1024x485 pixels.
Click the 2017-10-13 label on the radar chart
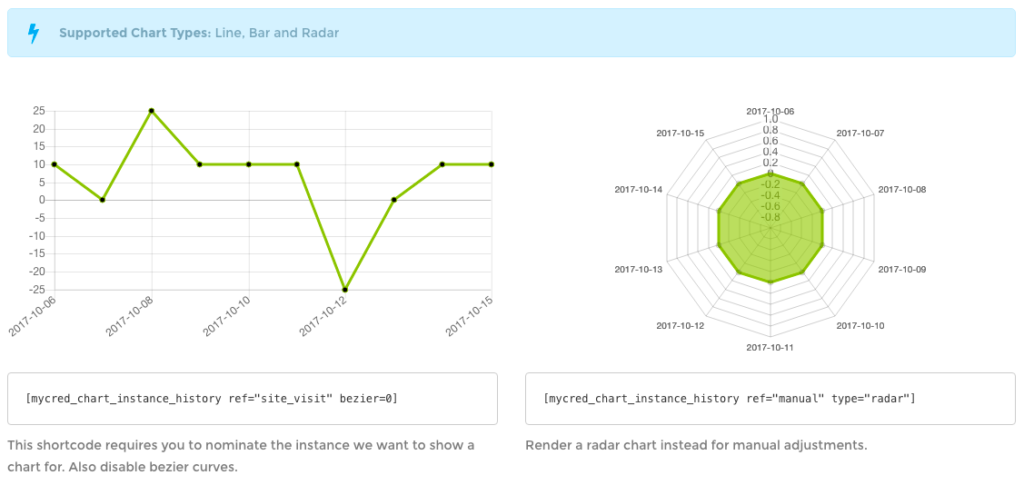pyautogui.click(x=638, y=269)
